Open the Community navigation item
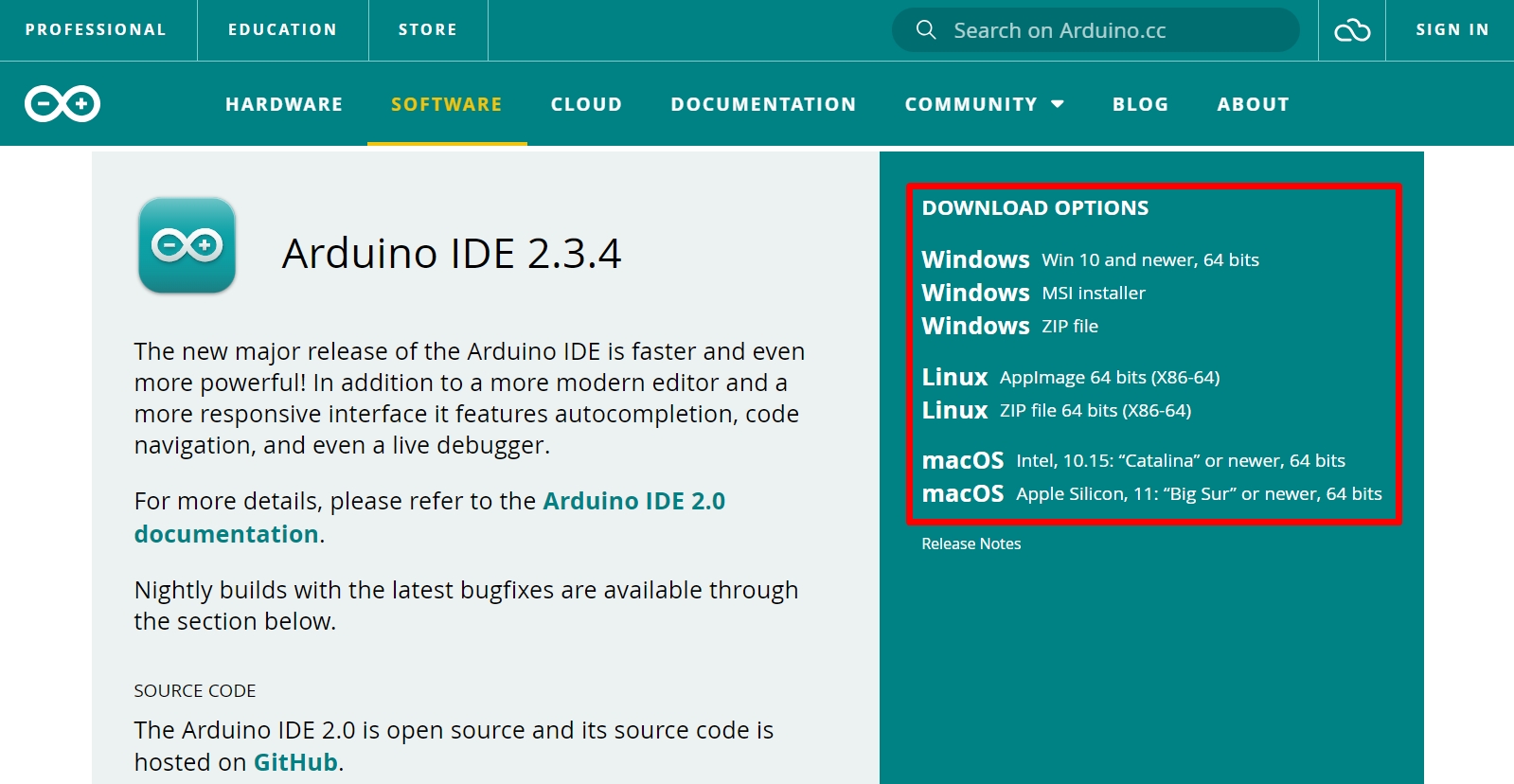The width and height of the screenshot is (1514, 784). pos(971,104)
